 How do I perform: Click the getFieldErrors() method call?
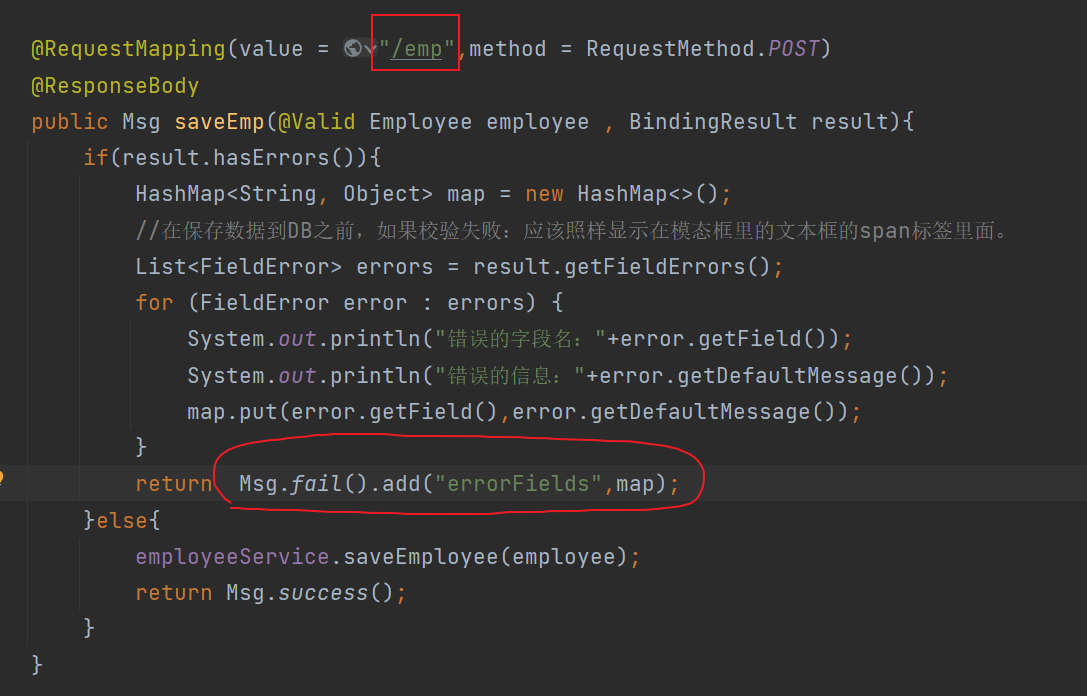(667, 267)
